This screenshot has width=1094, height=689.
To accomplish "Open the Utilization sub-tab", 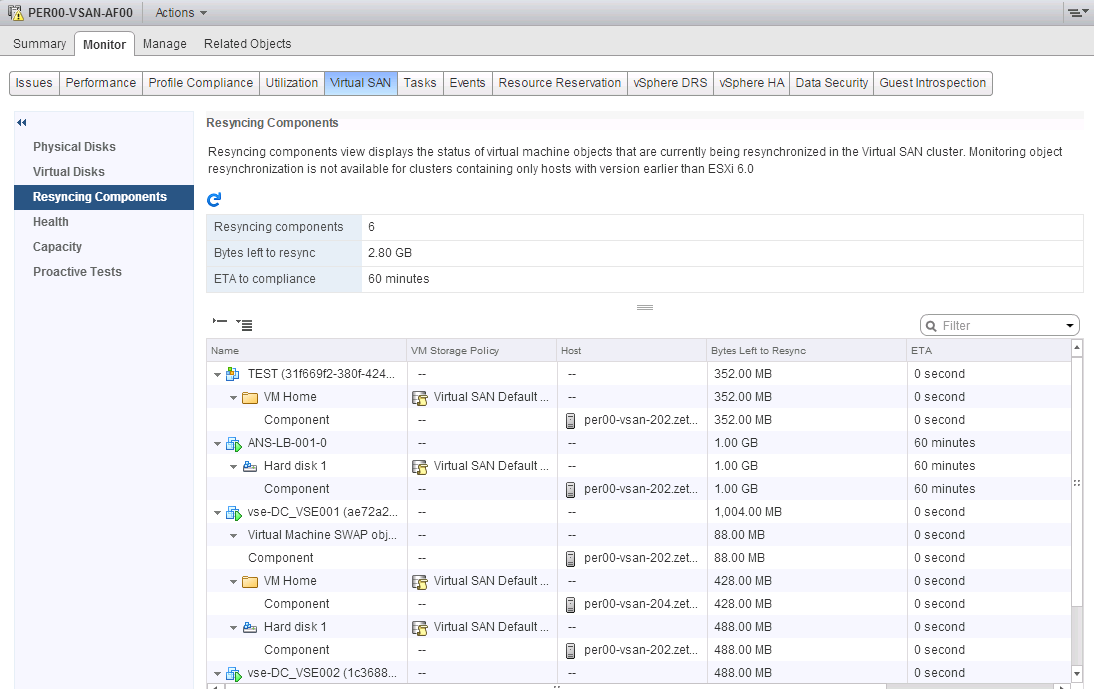I will (292, 83).
